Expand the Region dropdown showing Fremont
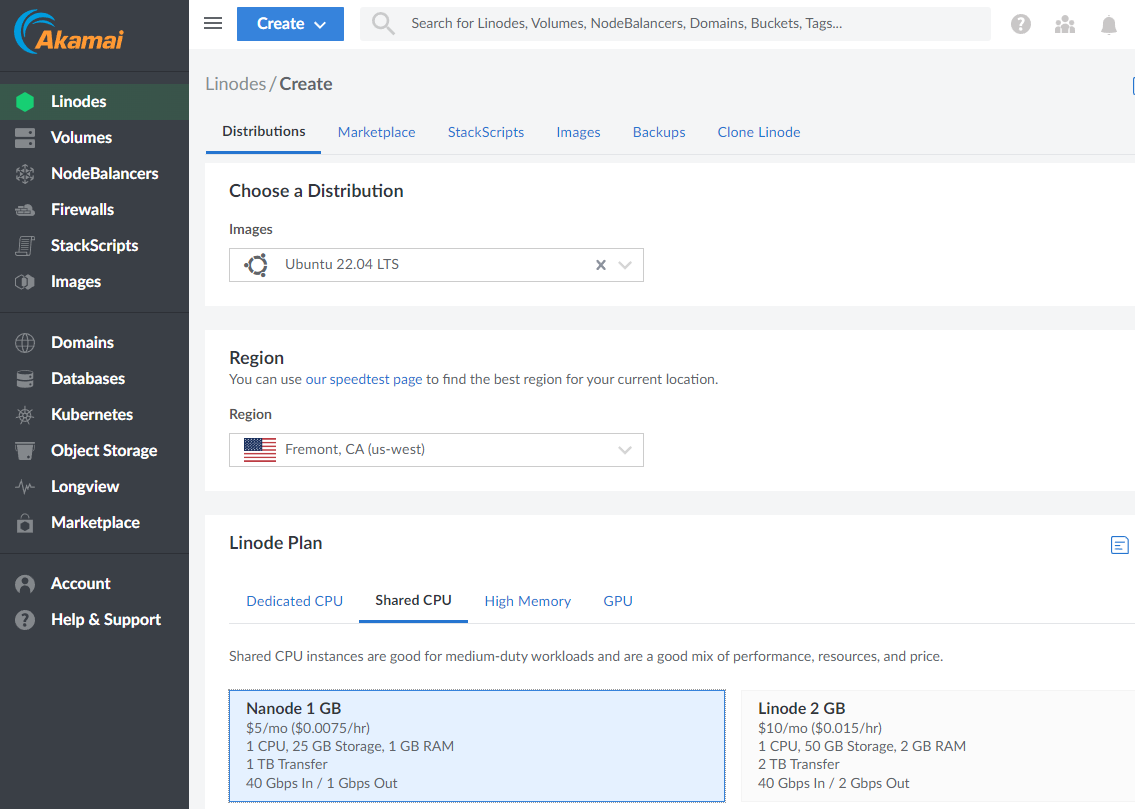 coord(625,450)
